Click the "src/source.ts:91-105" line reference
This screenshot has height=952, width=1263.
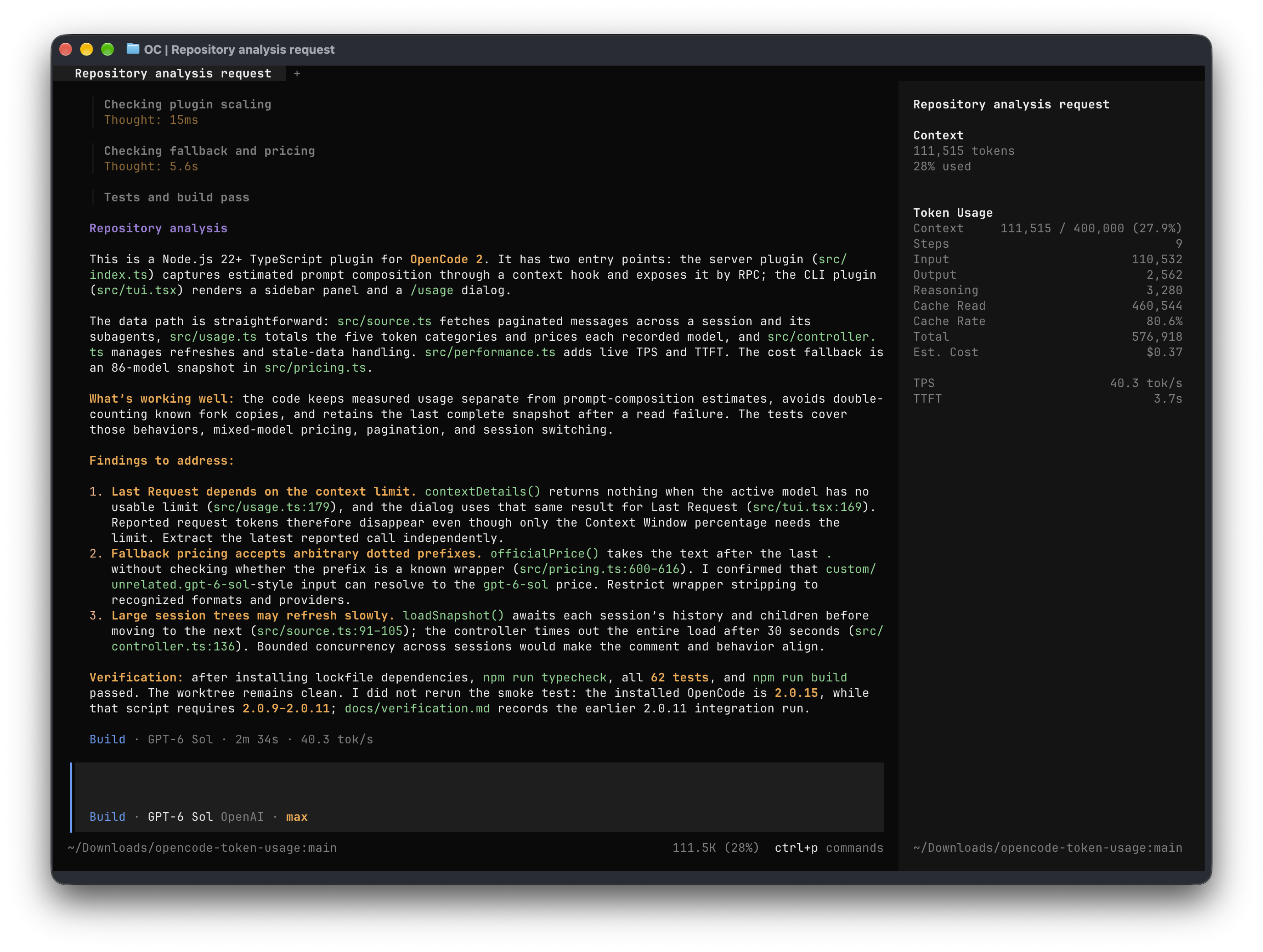pyautogui.click(x=329, y=631)
